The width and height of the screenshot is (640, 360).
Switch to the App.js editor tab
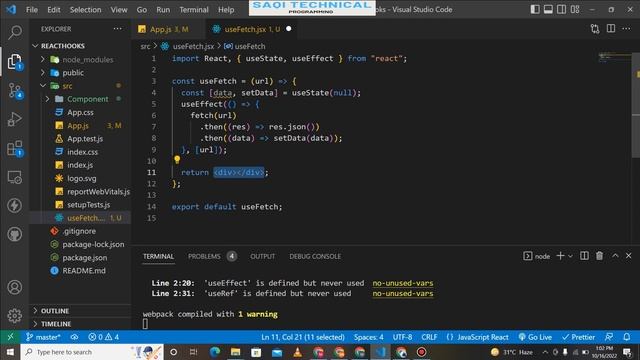(x=169, y=29)
